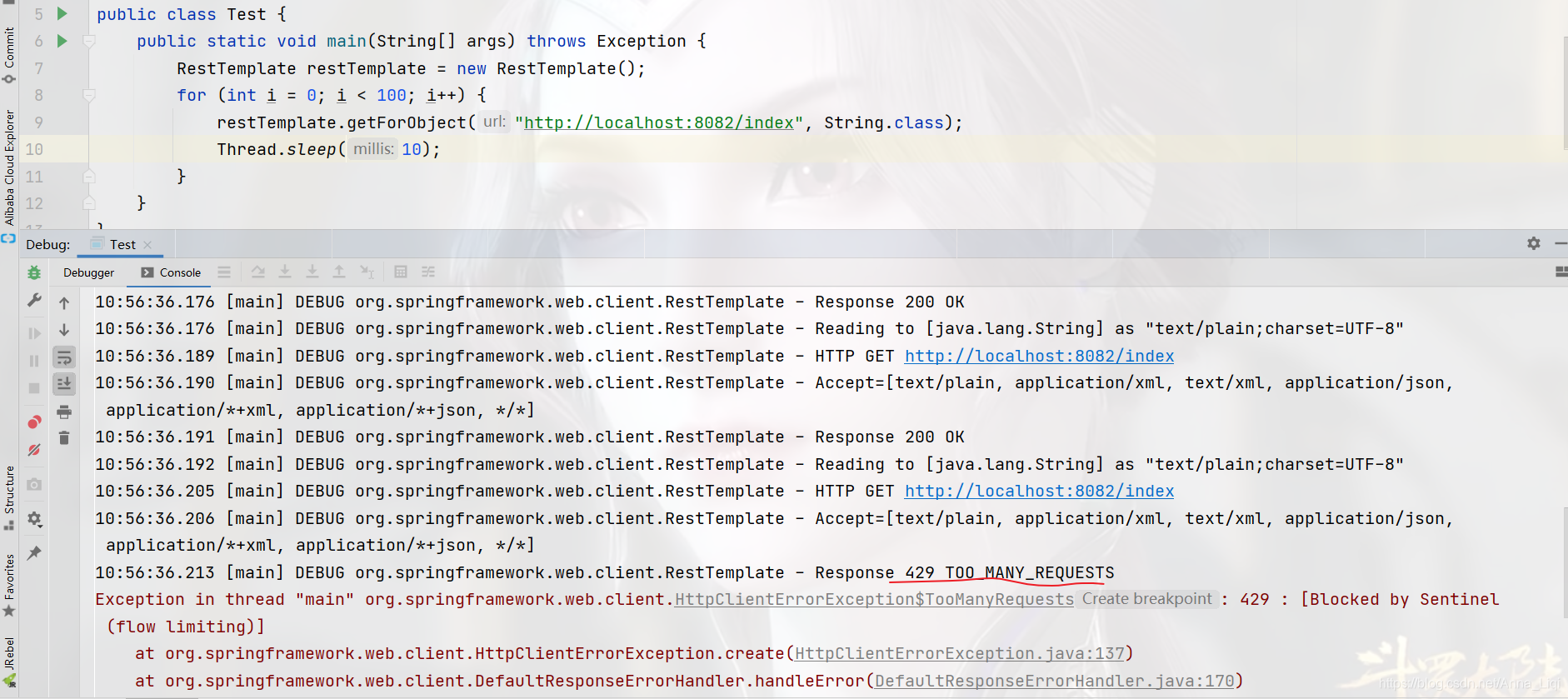Switch to the Debugger tab

(x=88, y=272)
